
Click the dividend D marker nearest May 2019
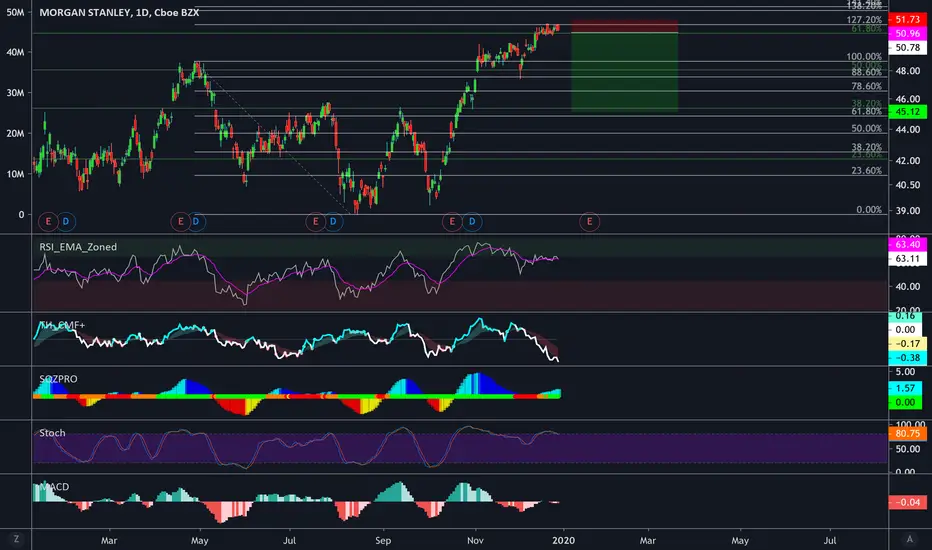[x=196, y=222]
